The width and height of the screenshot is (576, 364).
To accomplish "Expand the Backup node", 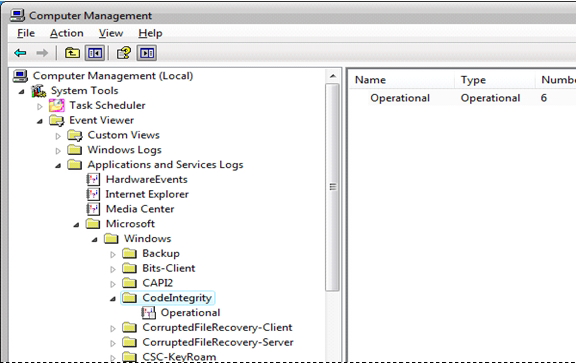I will tap(113, 255).
